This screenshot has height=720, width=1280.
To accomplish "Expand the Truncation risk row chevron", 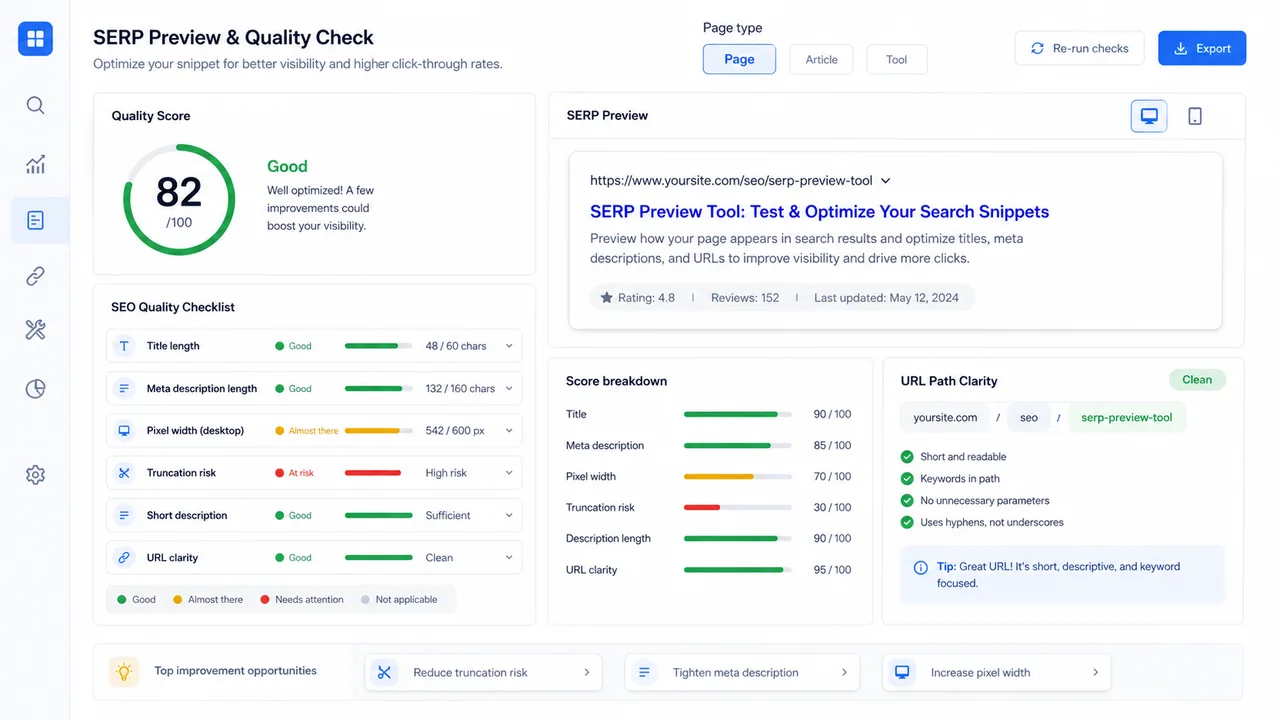I will (509, 473).
